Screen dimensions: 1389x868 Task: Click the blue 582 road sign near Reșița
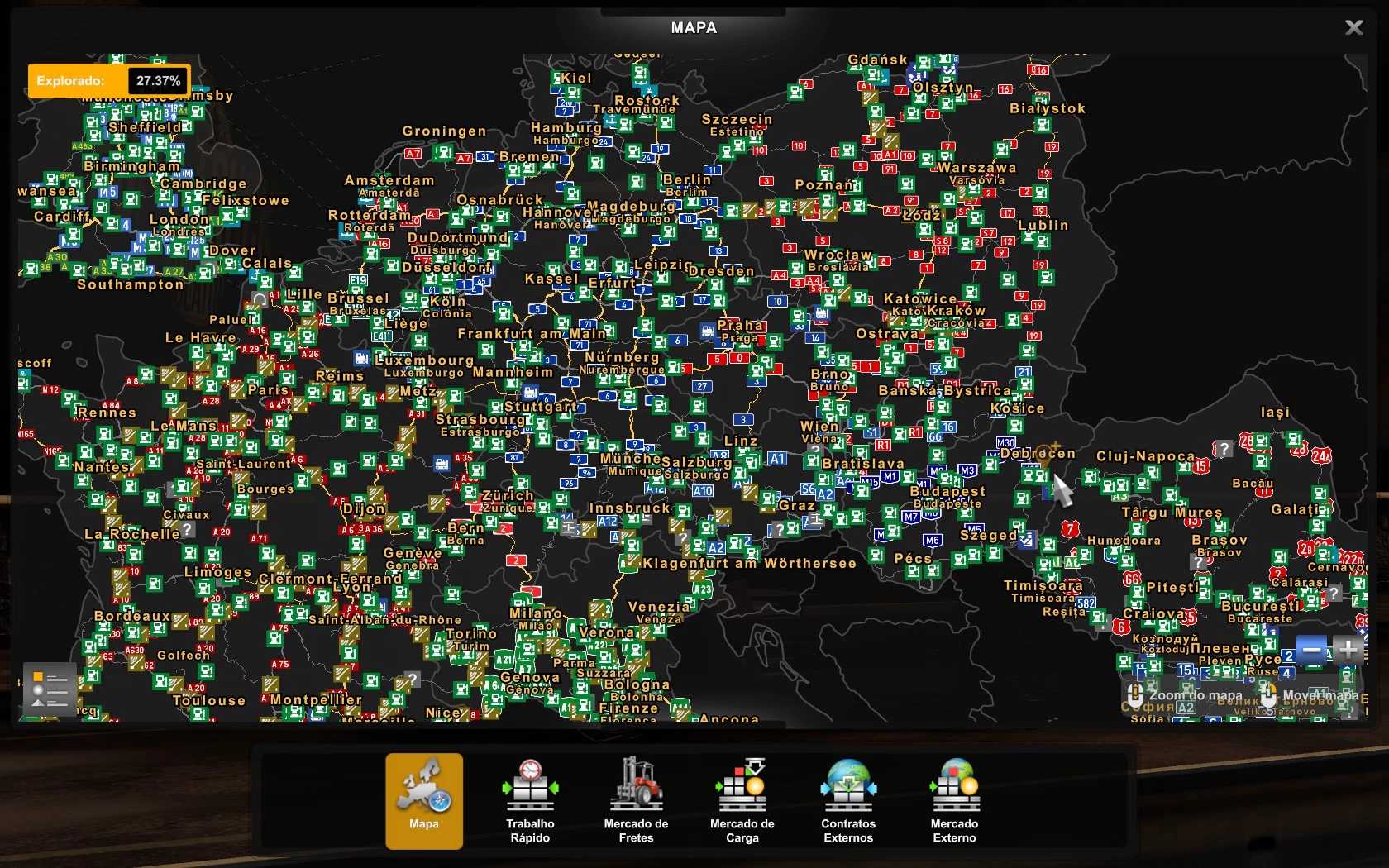pyautogui.click(x=1086, y=603)
